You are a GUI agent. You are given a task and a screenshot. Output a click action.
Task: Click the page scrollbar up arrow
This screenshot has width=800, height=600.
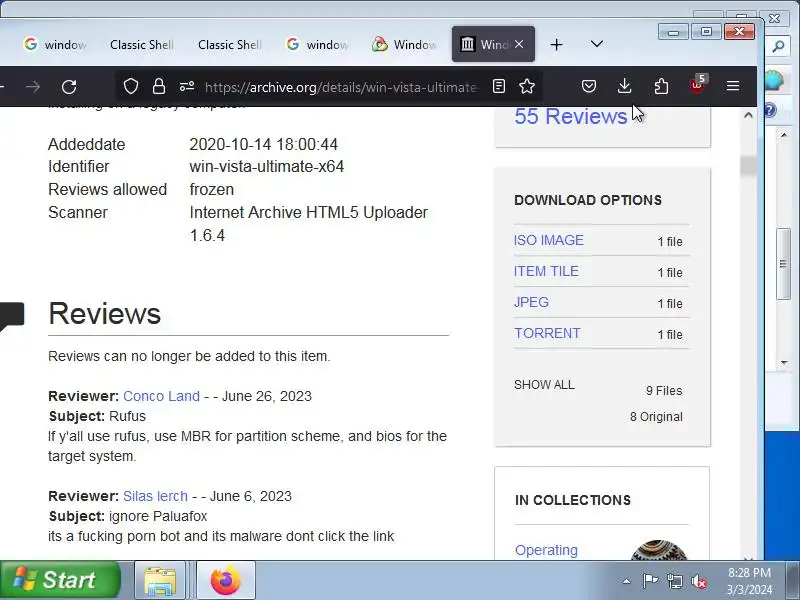click(748, 115)
